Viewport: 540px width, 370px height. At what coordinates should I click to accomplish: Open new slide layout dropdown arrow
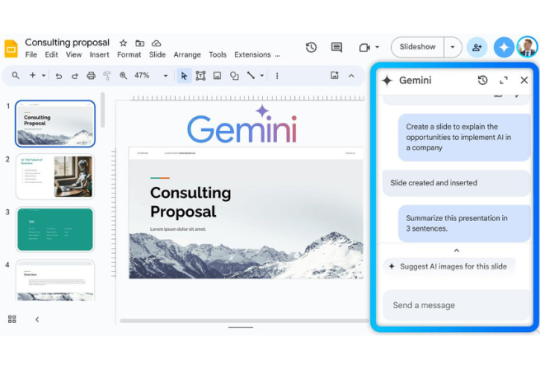[44, 75]
